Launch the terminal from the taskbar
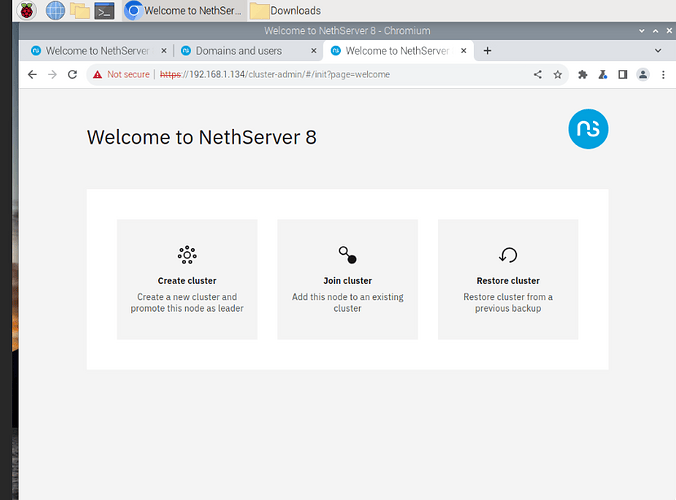 coord(105,11)
